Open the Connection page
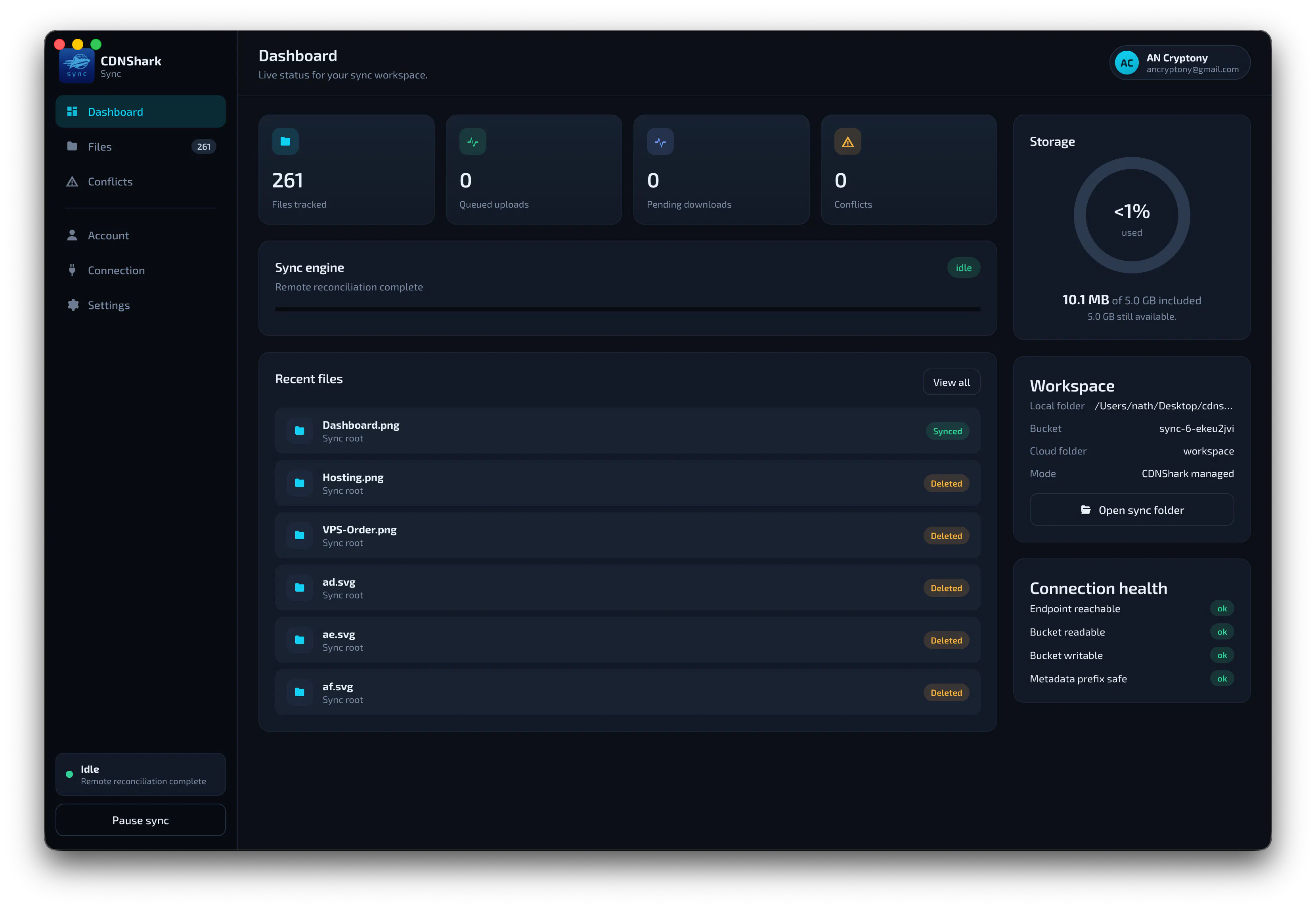 click(141, 270)
